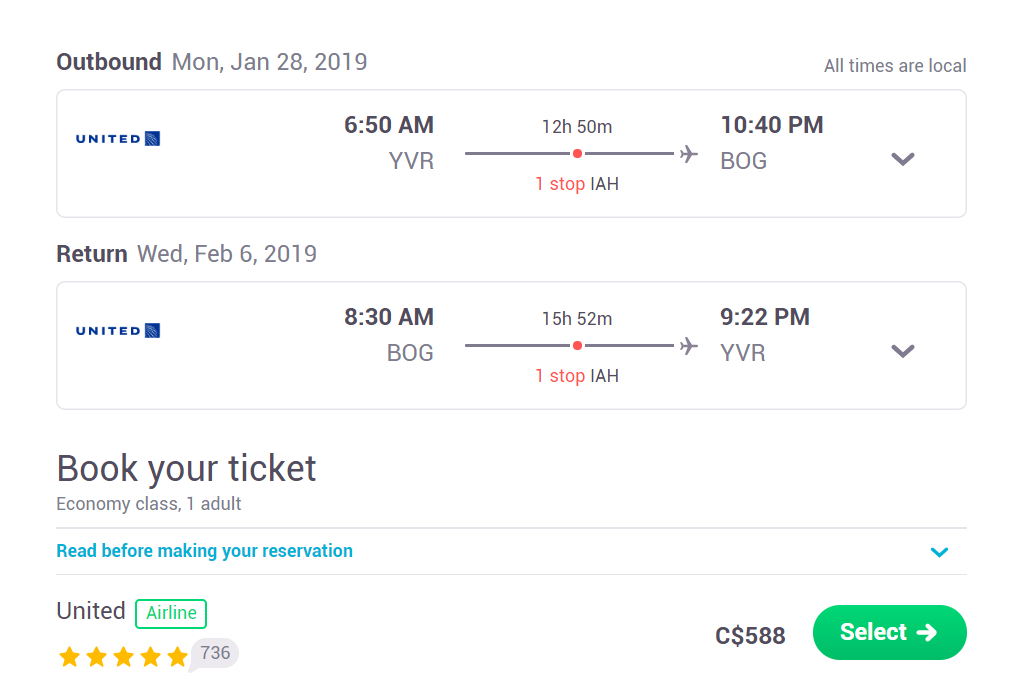Click airplane icon on return route line
This screenshot has width=1029, height=692.
tap(688, 345)
